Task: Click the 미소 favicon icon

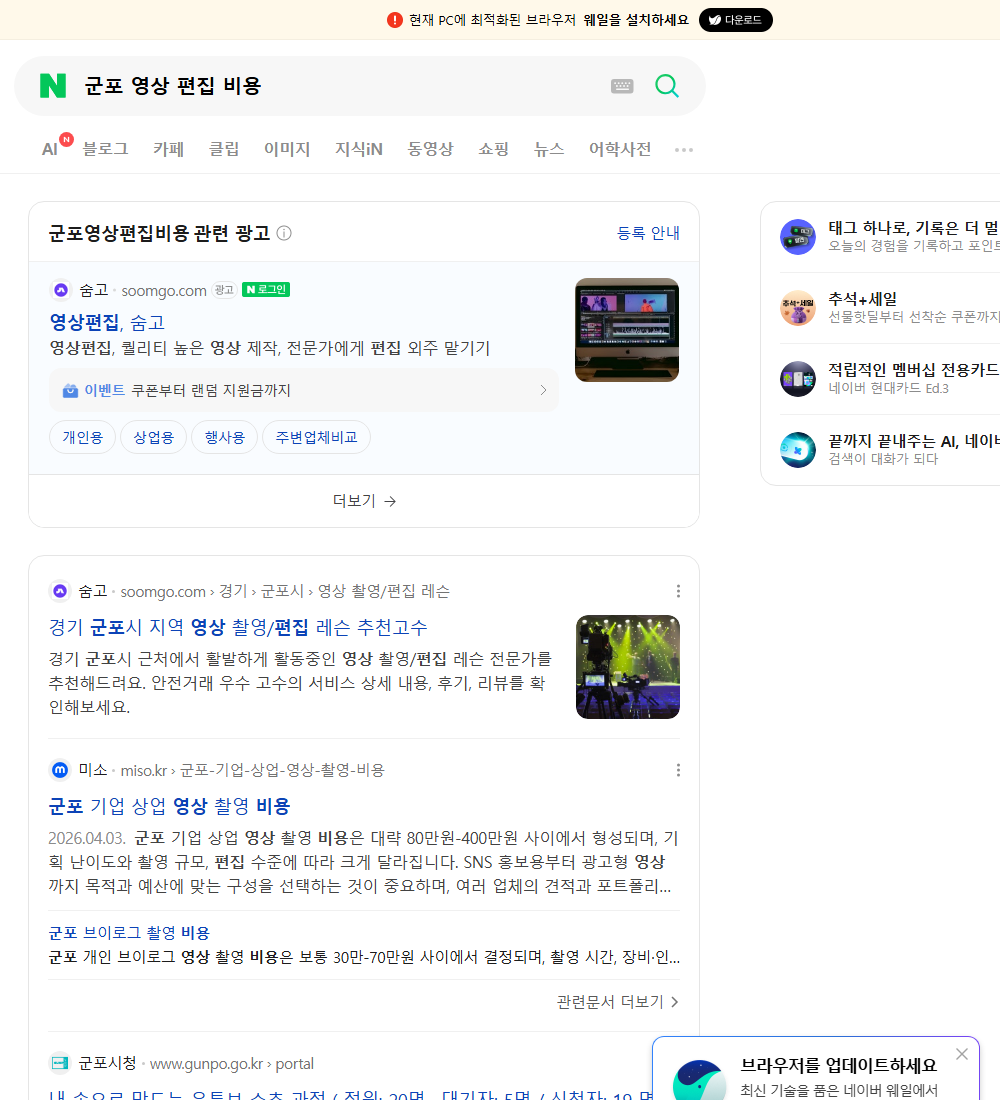Action: [60, 770]
